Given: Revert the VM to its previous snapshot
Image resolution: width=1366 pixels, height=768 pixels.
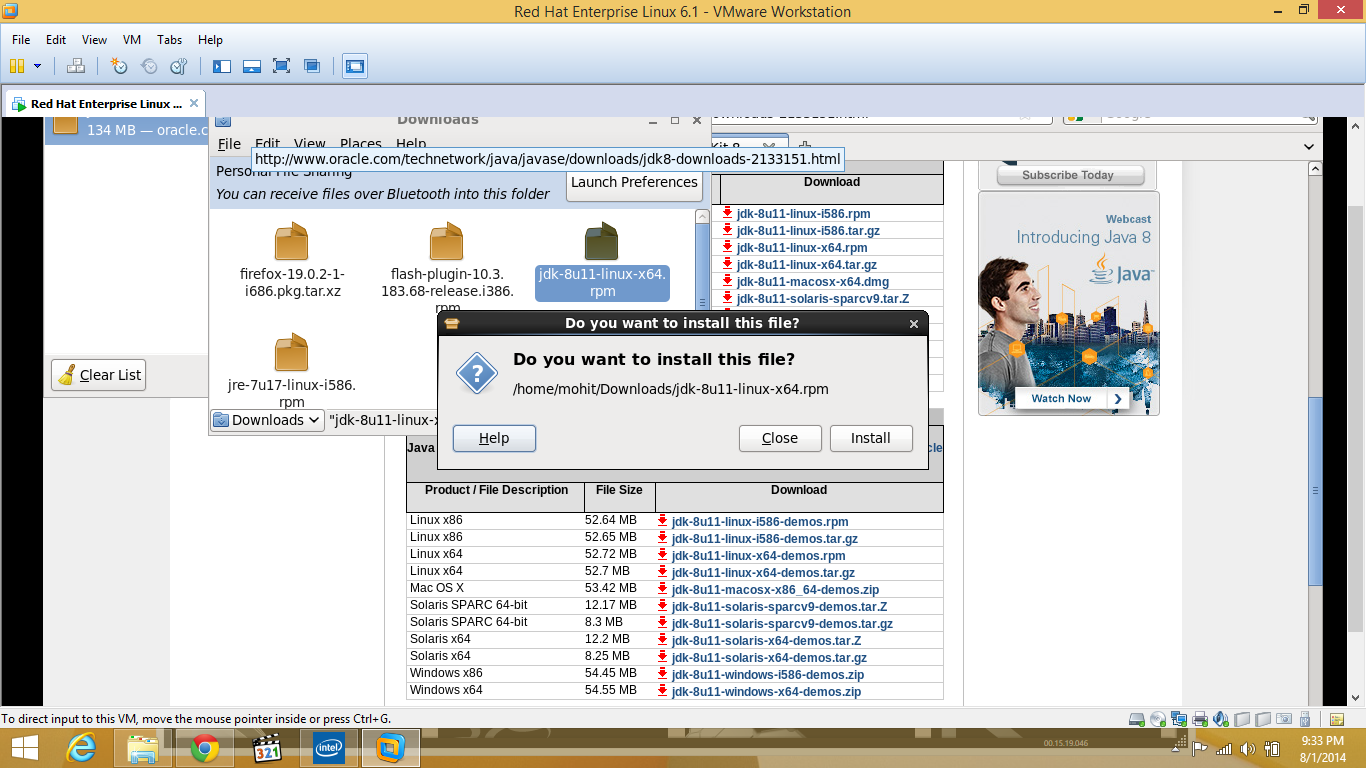Looking at the screenshot, I should [x=149, y=66].
